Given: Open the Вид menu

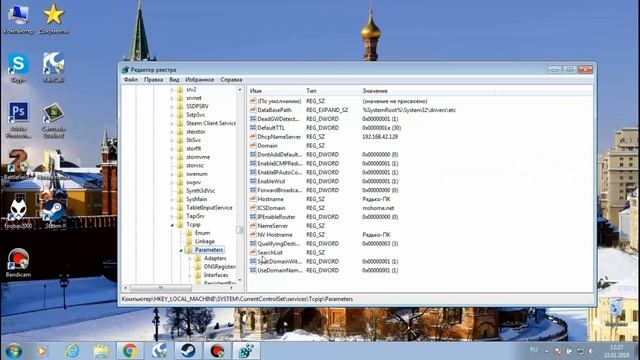Looking at the screenshot, I should (174, 80).
